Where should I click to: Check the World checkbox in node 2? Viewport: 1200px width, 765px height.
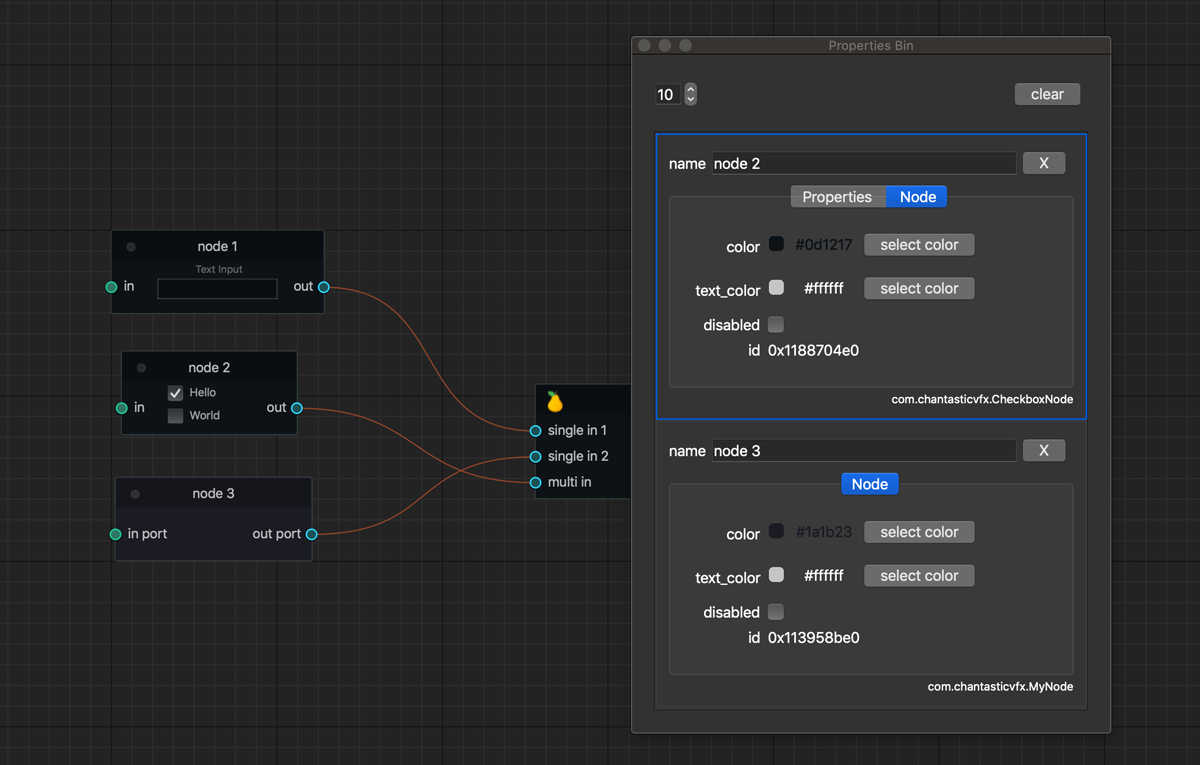(176, 416)
